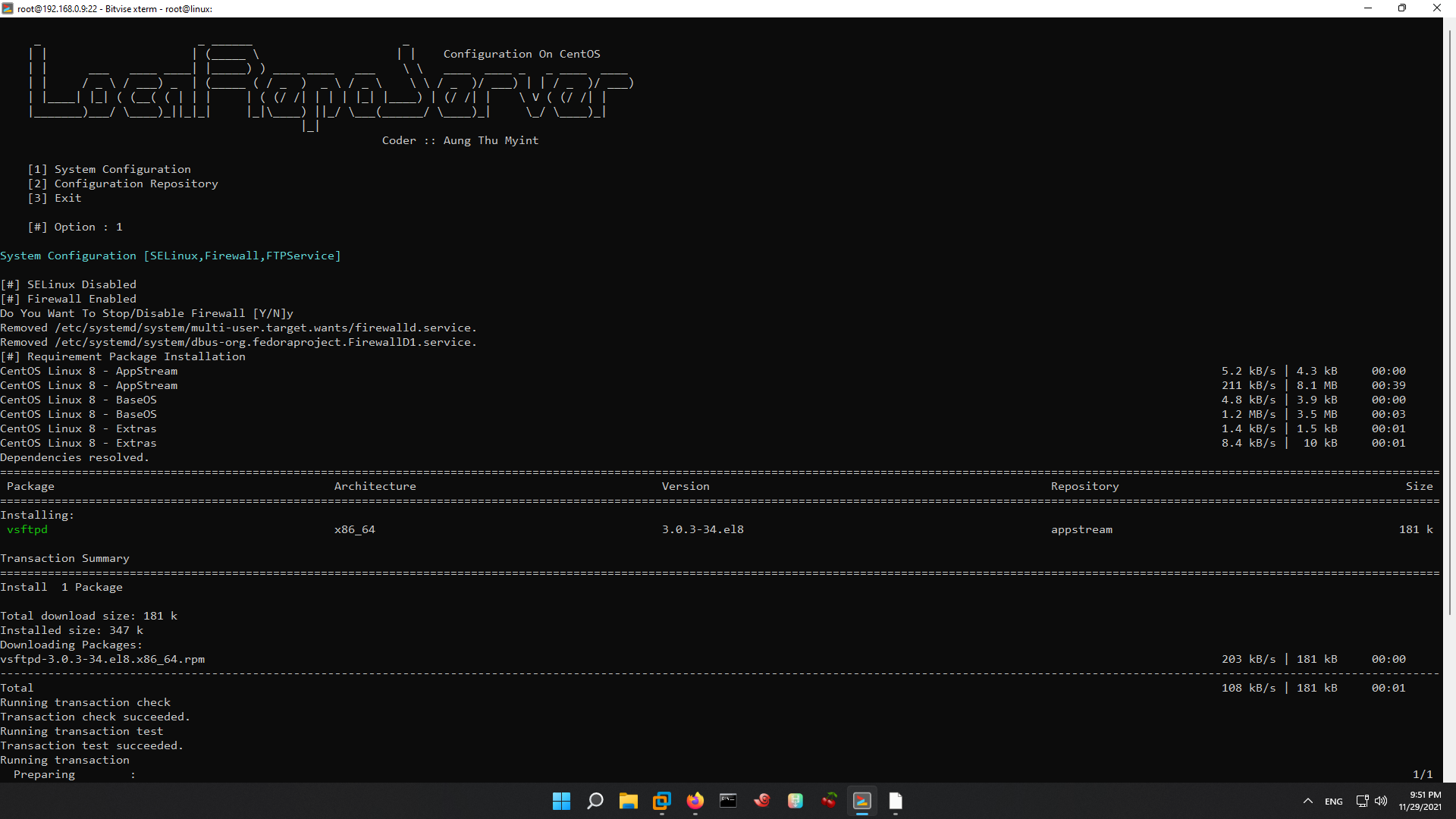
Task: Expand the hidden system tray icons
Action: (x=1308, y=801)
